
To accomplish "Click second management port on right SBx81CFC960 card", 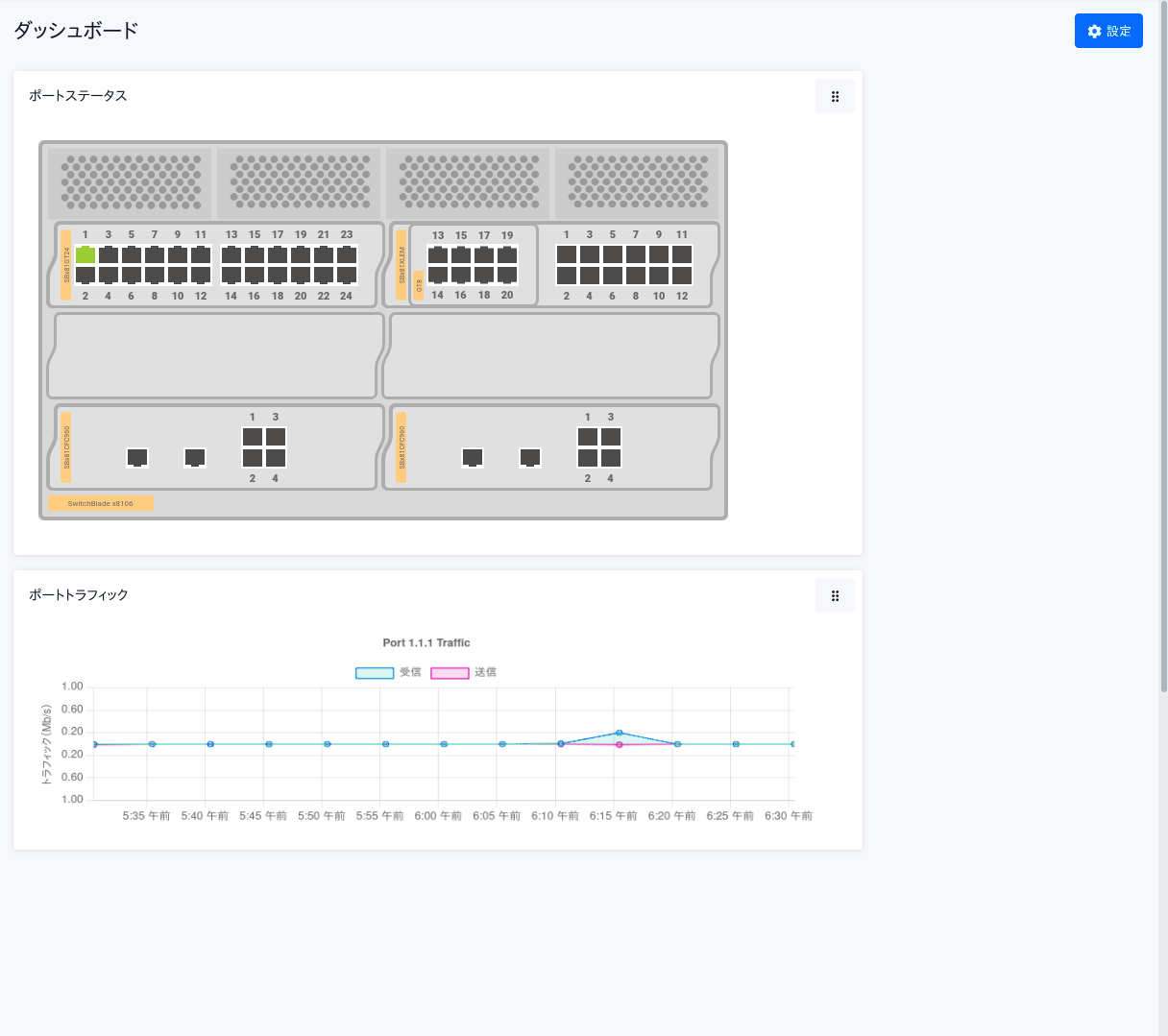I will tap(530, 458).
